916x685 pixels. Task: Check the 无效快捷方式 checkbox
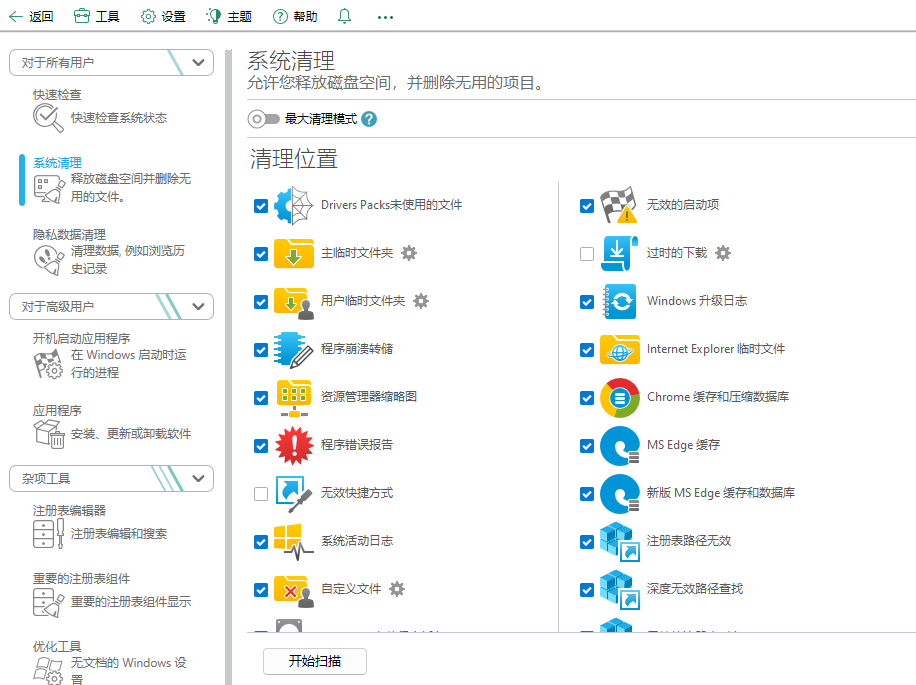pyautogui.click(x=261, y=494)
